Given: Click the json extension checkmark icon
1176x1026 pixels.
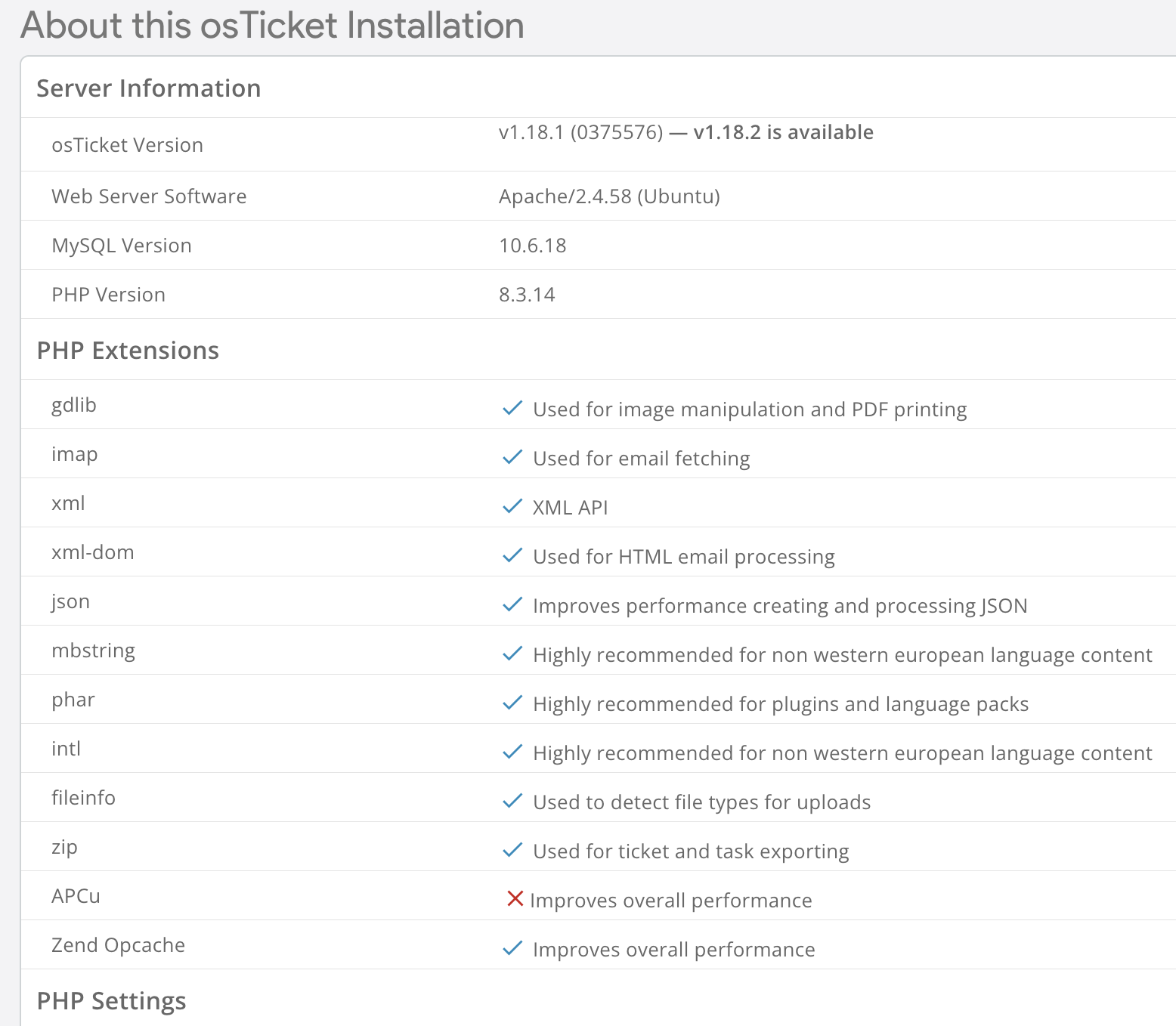Looking at the screenshot, I should point(512,605).
